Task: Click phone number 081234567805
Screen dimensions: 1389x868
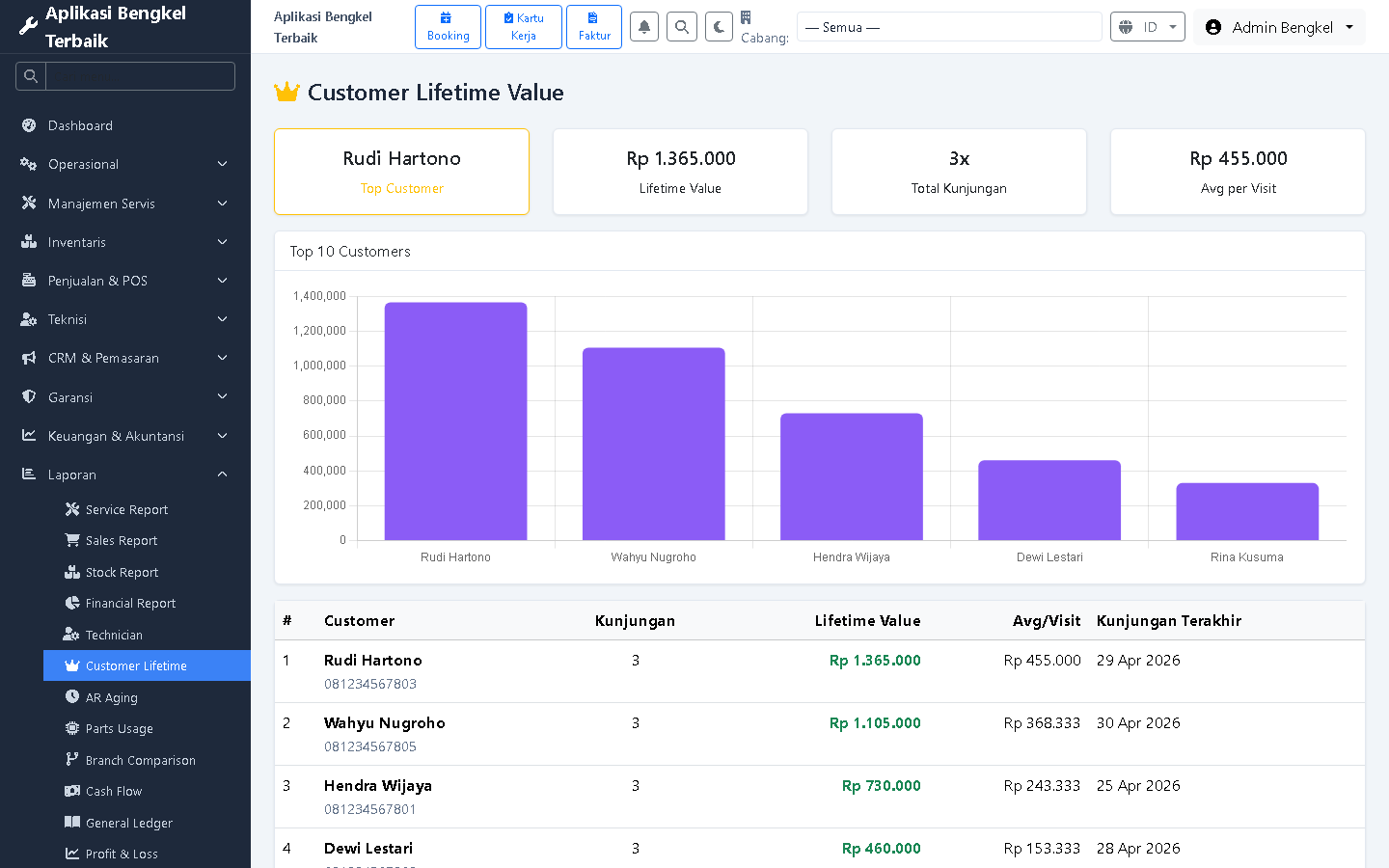Action: coord(370,746)
